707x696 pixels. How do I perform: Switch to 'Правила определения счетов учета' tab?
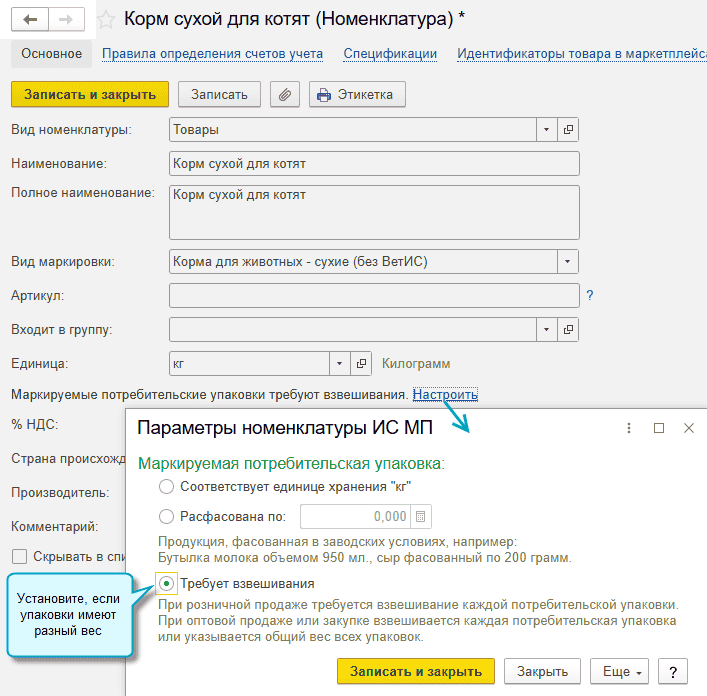point(212,54)
